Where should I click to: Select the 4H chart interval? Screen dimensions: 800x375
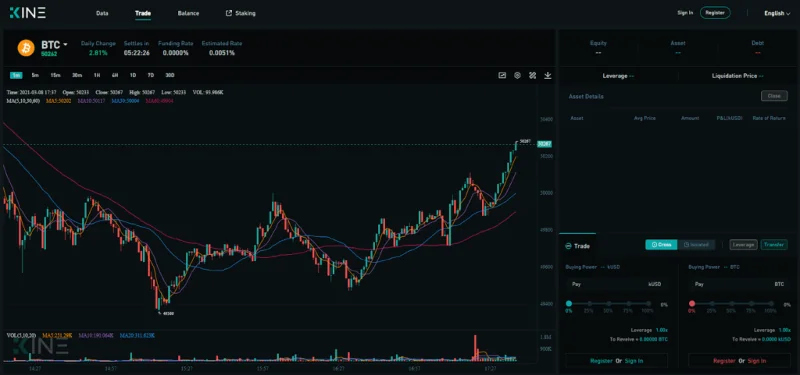[115, 75]
